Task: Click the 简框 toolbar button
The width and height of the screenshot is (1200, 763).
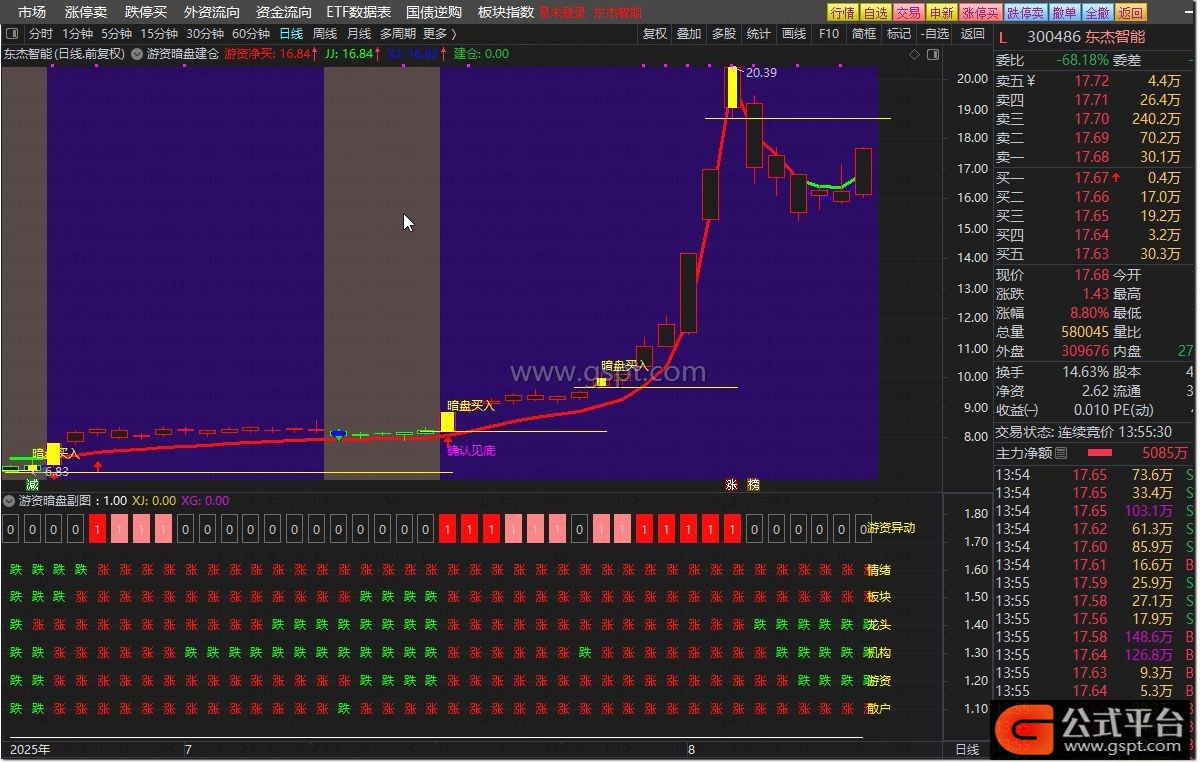Action: pos(864,33)
